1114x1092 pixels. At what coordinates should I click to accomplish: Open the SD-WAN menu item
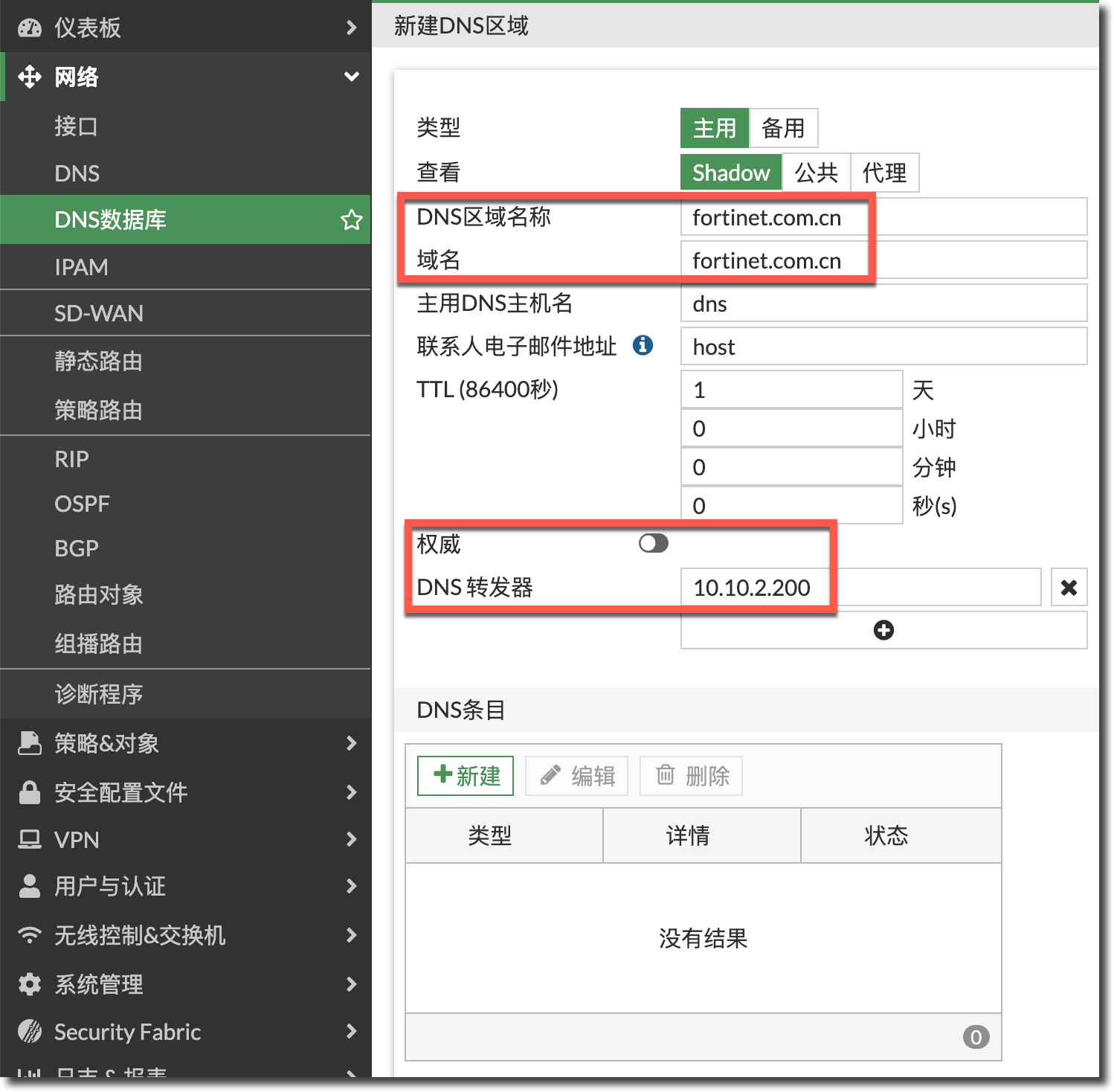point(99,313)
